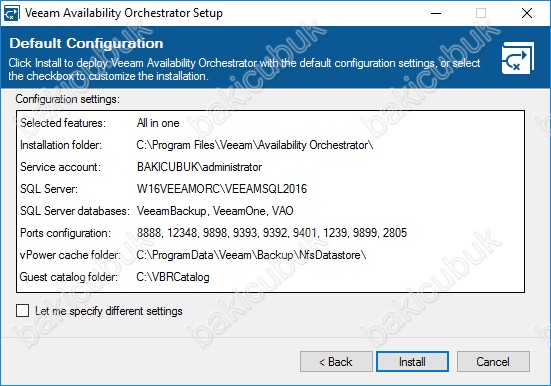Click the C:\VBRCatalog guest catalog value
Screen dimensions: 551x386
173,277
